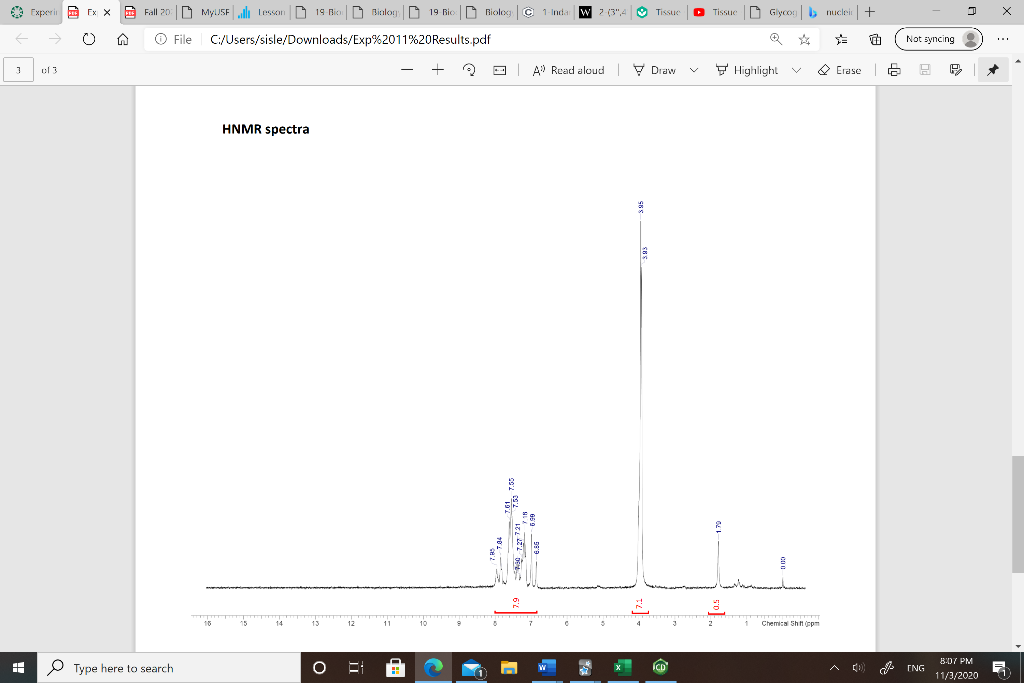
Task: Launch Microsoft Store from taskbar
Action: 394,667
